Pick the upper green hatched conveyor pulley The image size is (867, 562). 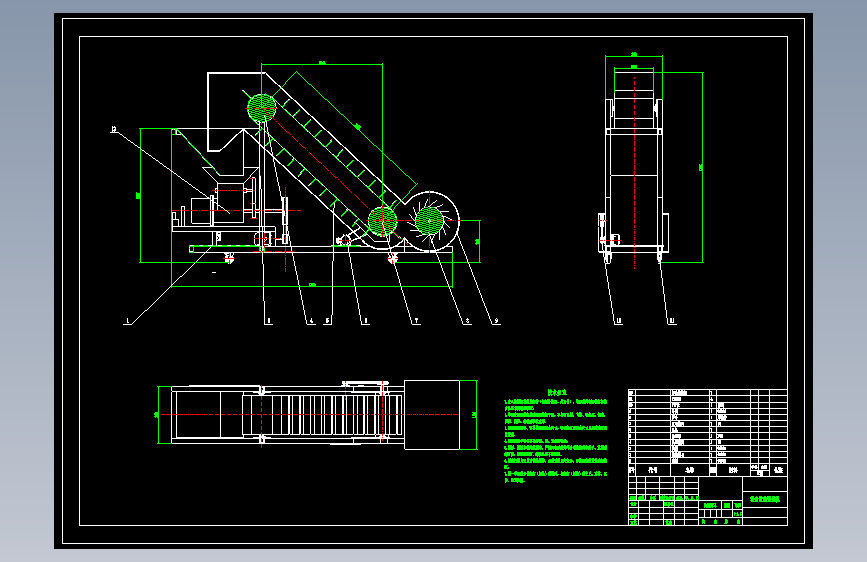[262, 108]
